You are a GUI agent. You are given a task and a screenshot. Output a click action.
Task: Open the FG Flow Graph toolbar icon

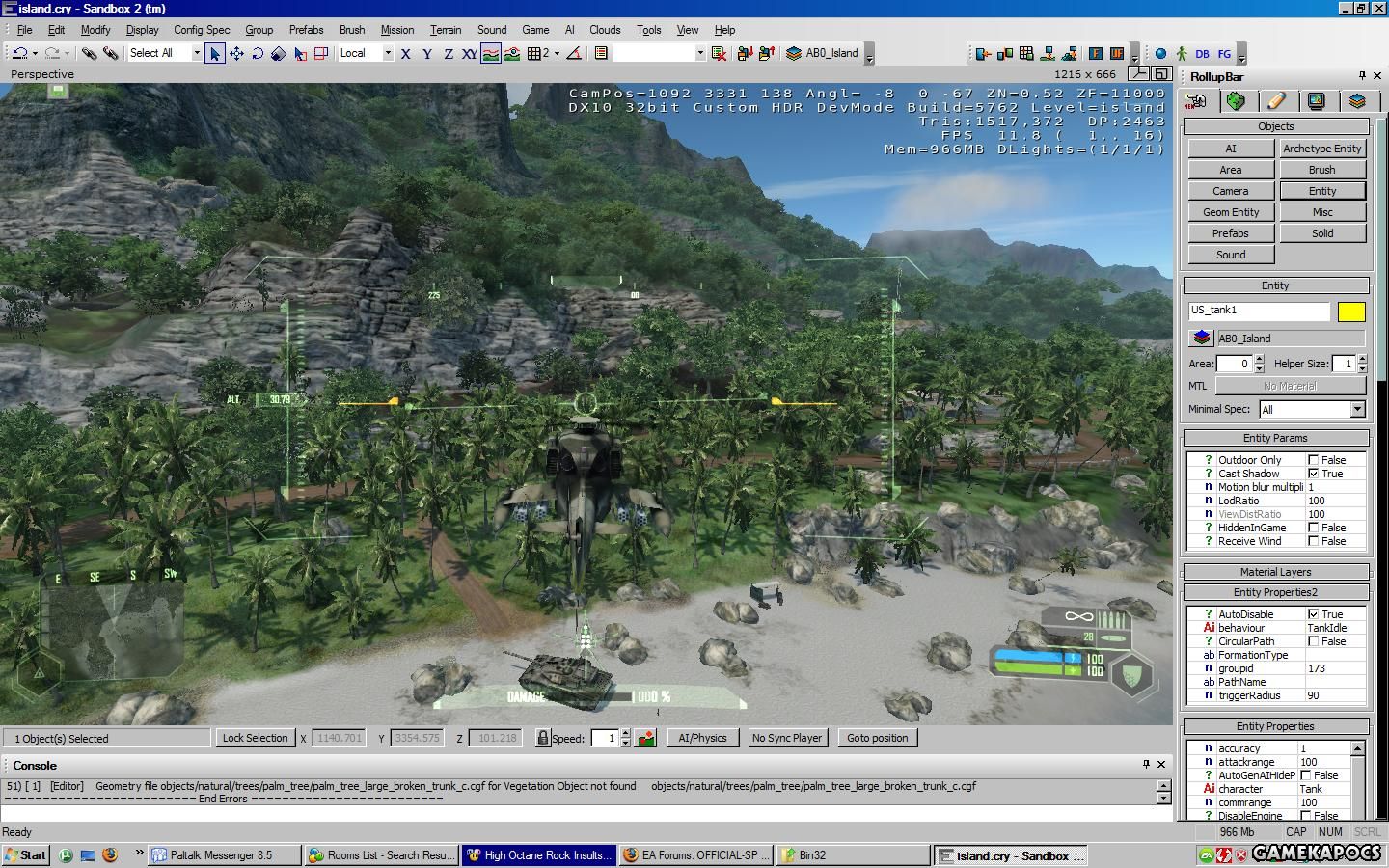(x=1224, y=54)
